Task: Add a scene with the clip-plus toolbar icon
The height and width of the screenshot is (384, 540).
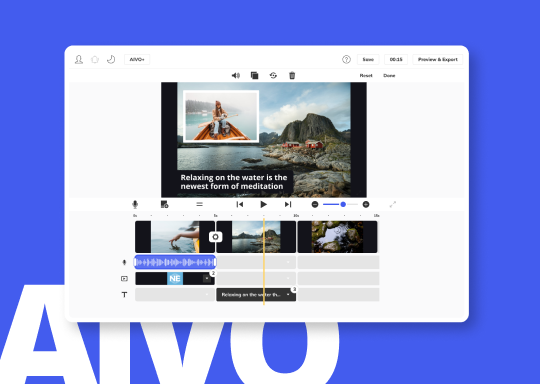Action: (165, 205)
